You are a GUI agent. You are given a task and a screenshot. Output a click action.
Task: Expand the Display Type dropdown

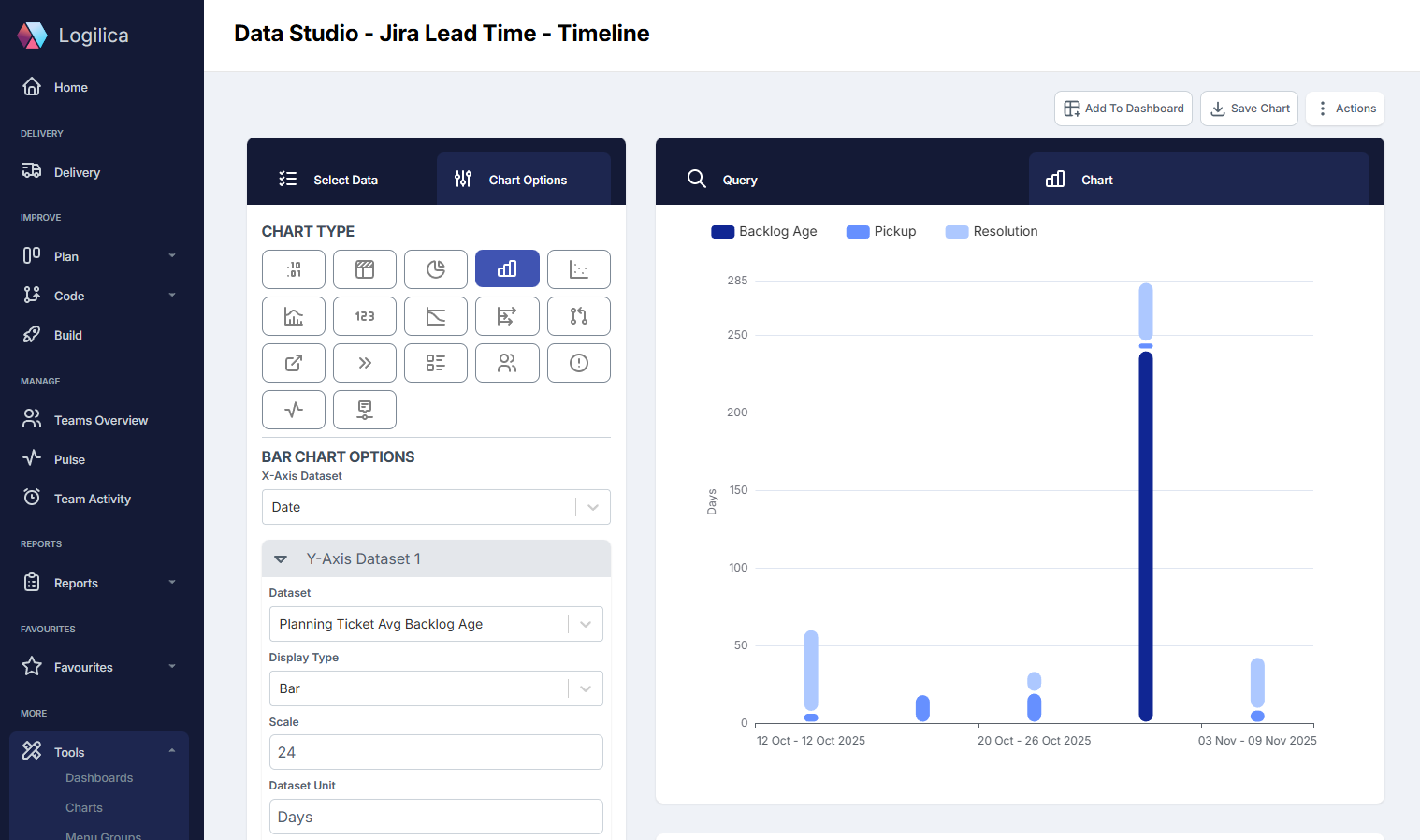tap(585, 688)
